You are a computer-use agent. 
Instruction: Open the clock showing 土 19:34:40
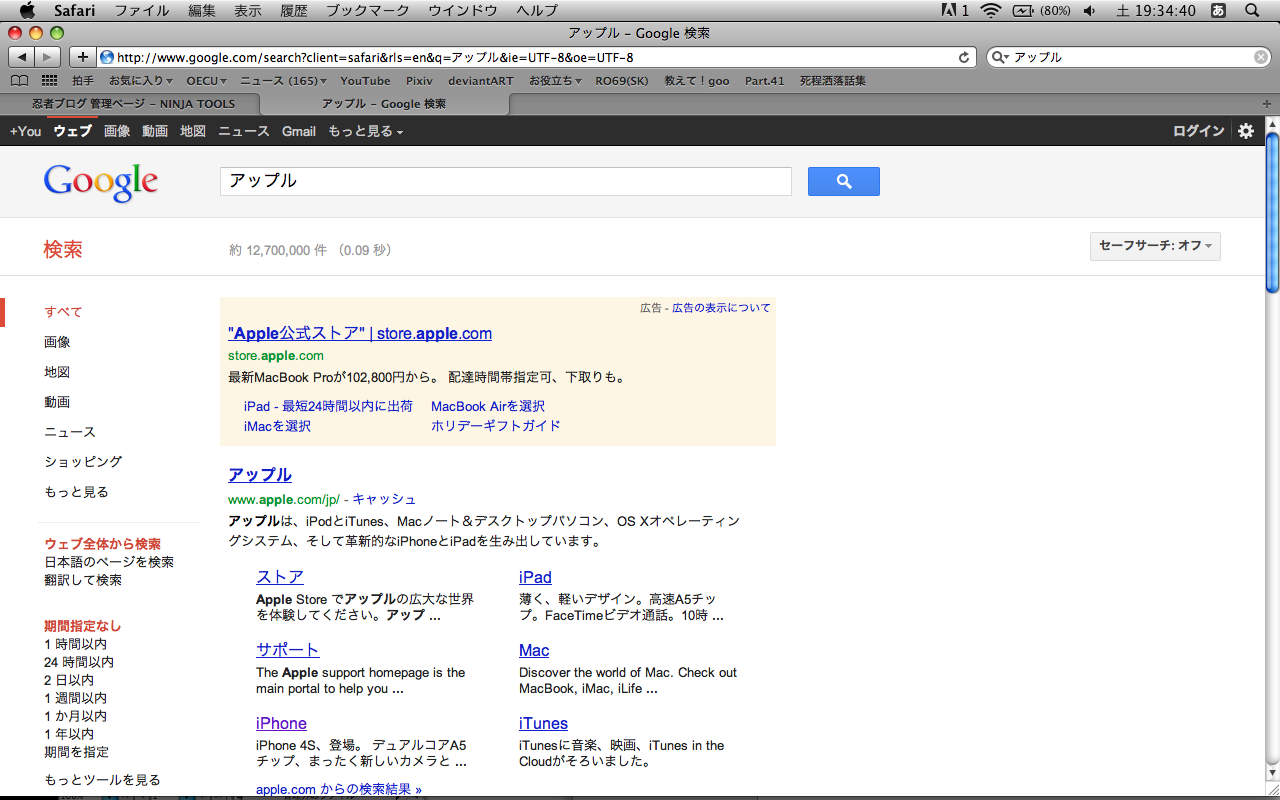(1156, 11)
